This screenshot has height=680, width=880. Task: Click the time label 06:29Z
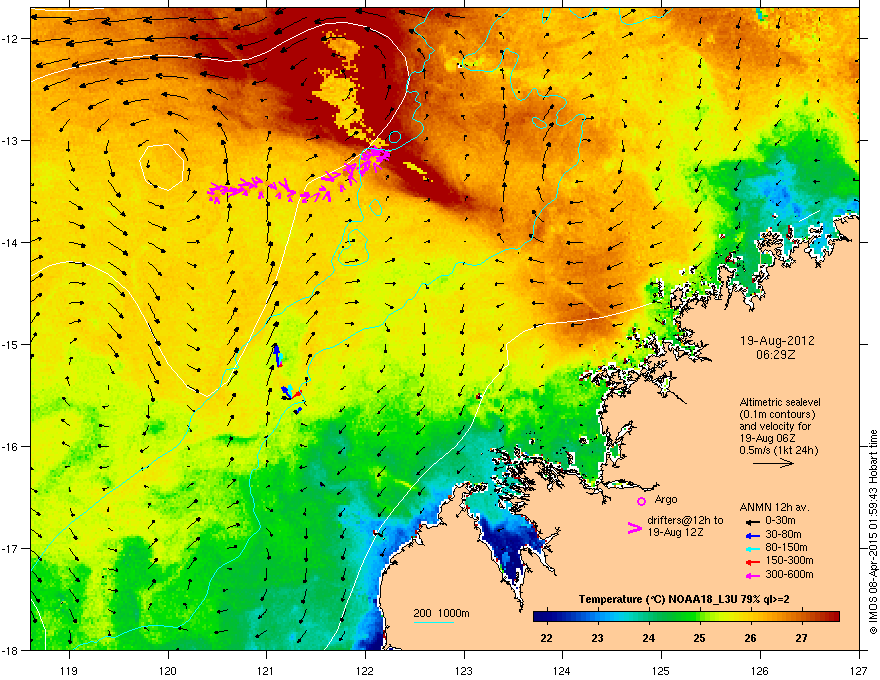click(775, 355)
